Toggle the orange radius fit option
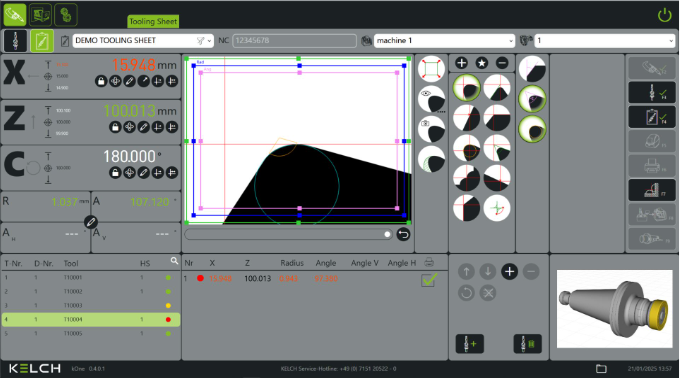 [532, 129]
